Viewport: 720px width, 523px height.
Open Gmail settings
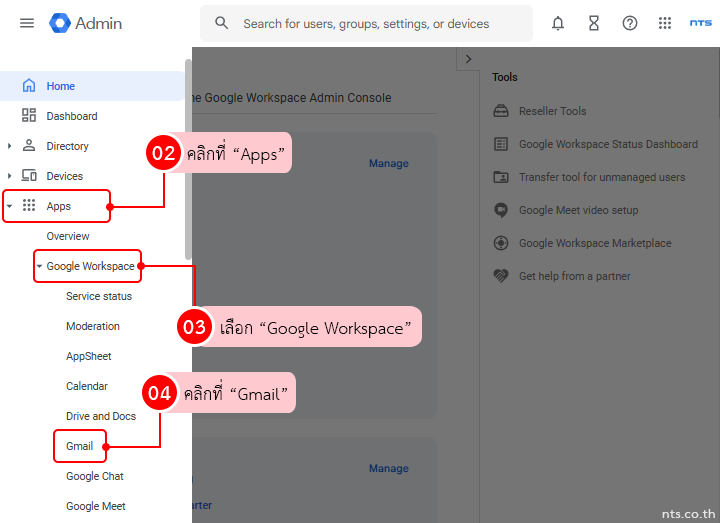click(79, 446)
